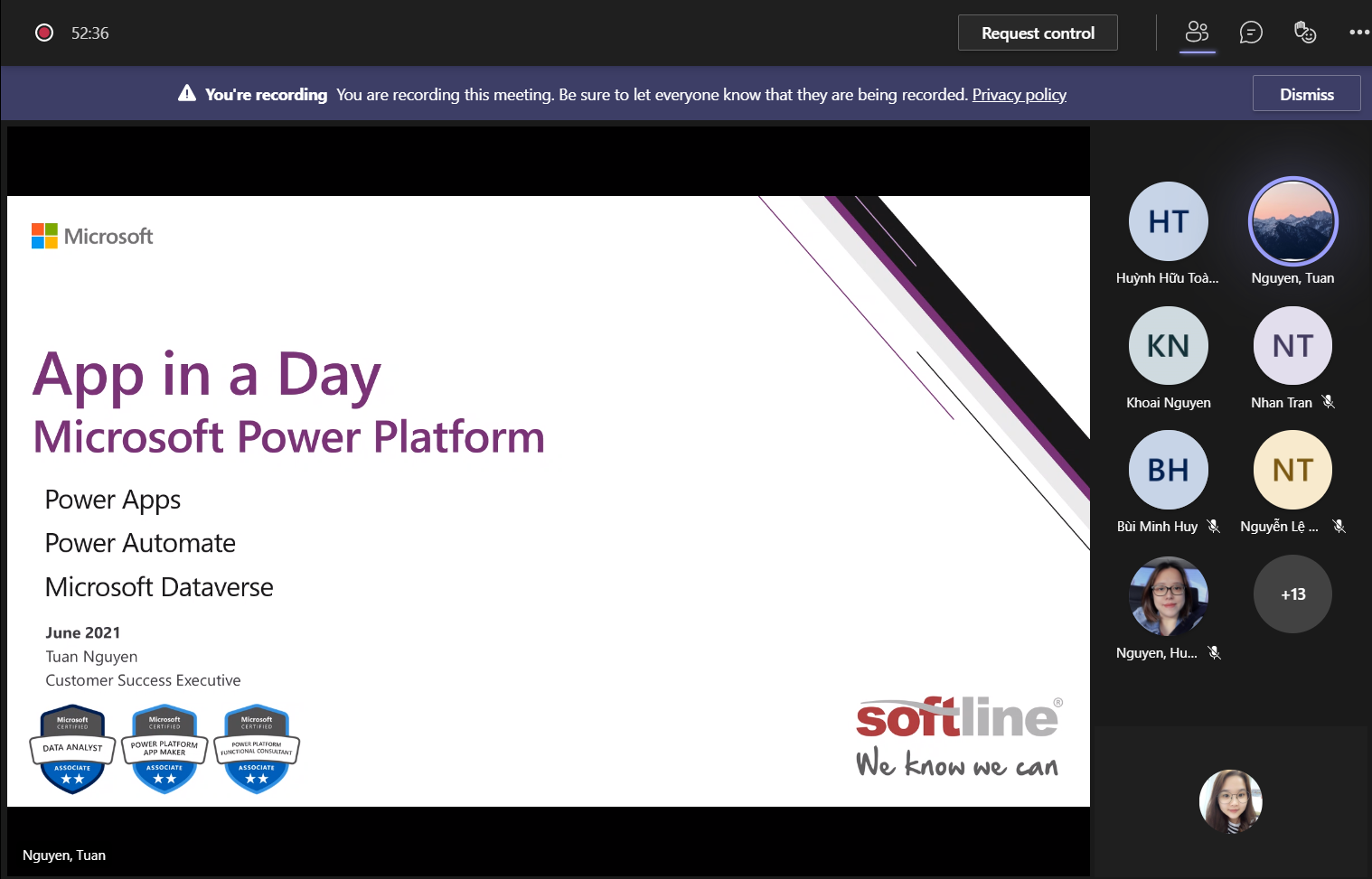This screenshot has width=1372, height=879.
Task: Click "Microsoft Power Platform" subtitle text
Action: [x=289, y=438]
